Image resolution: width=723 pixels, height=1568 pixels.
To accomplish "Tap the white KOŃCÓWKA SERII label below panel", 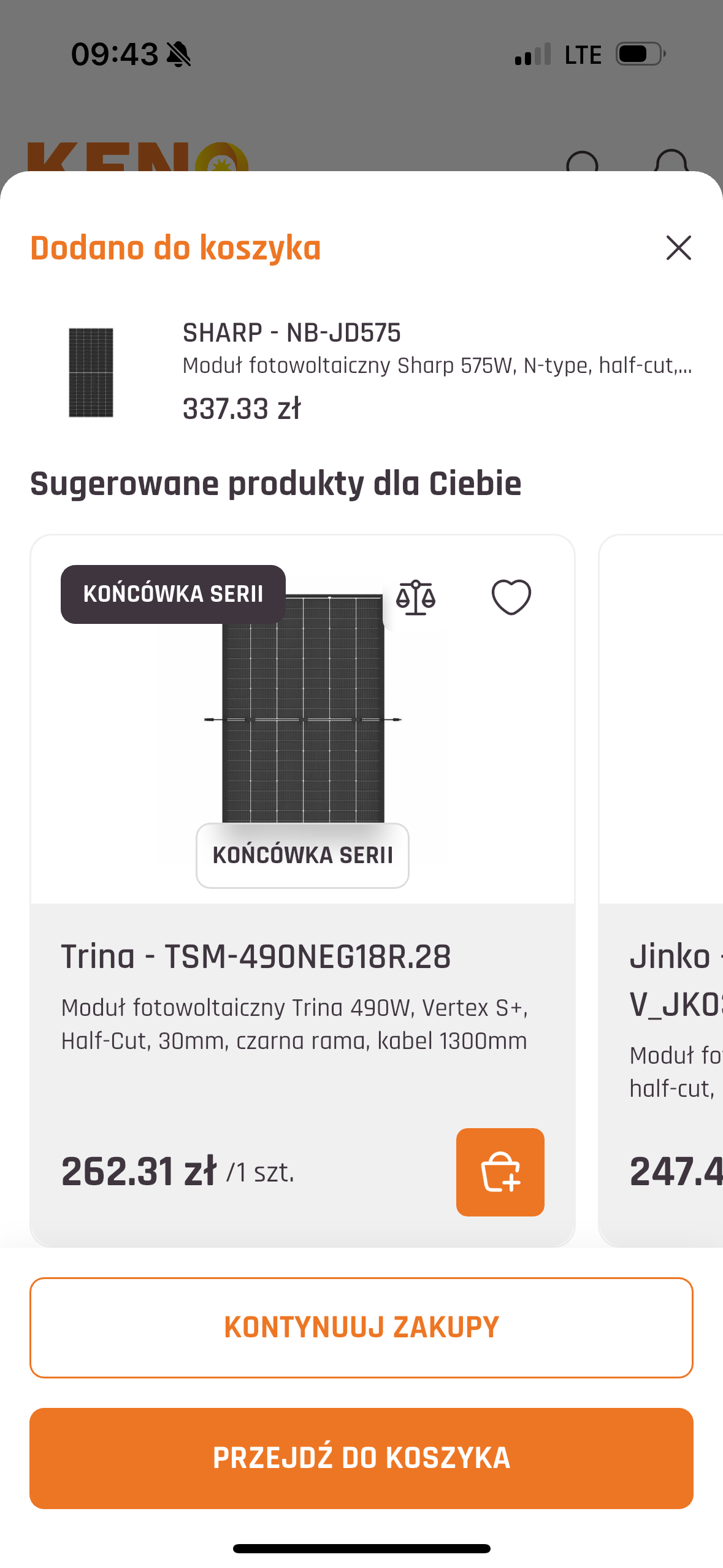I will pyautogui.click(x=302, y=855).
